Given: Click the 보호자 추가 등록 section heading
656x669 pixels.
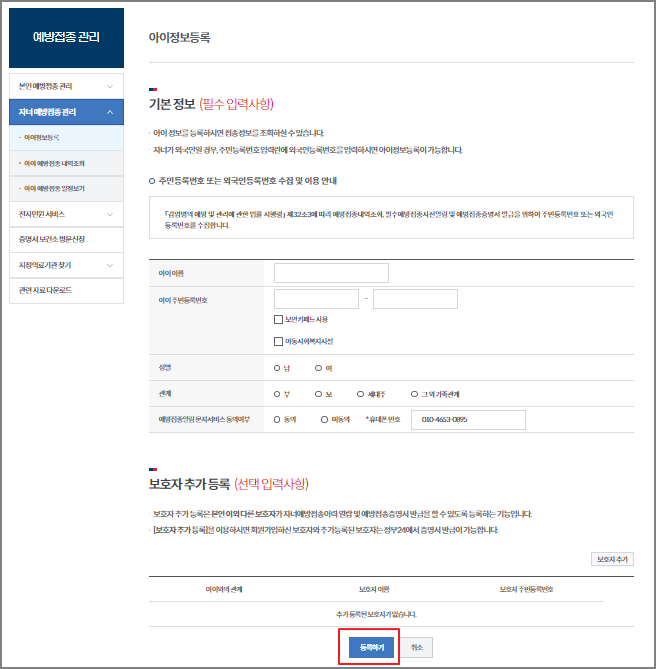Looking at the screenshot, I should click(x=189, y=484).
